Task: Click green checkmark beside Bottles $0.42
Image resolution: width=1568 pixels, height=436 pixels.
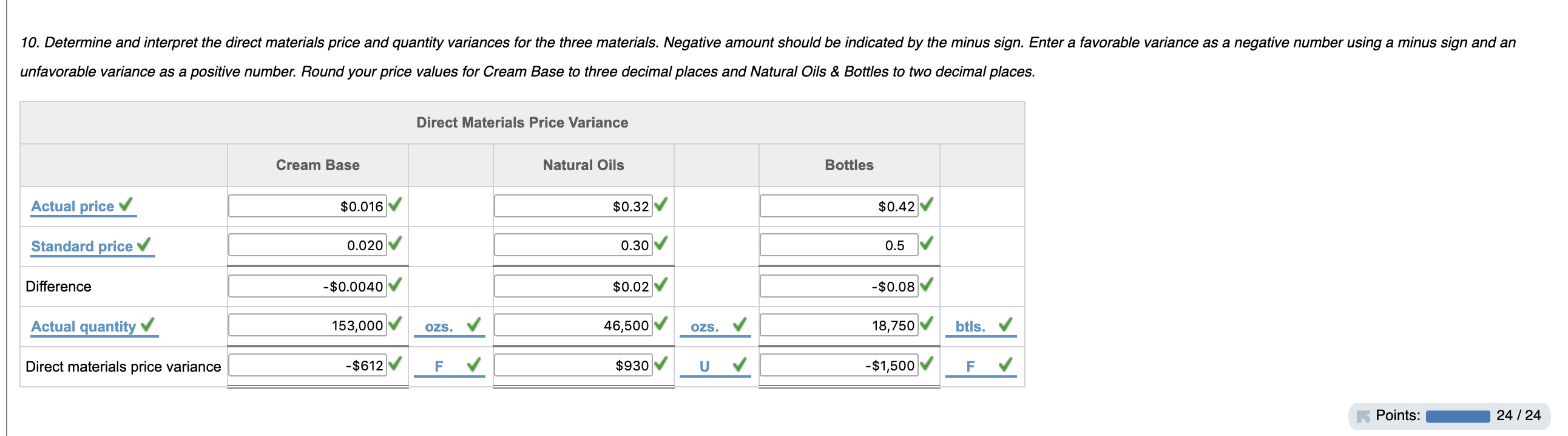Action: click(927, 205)
